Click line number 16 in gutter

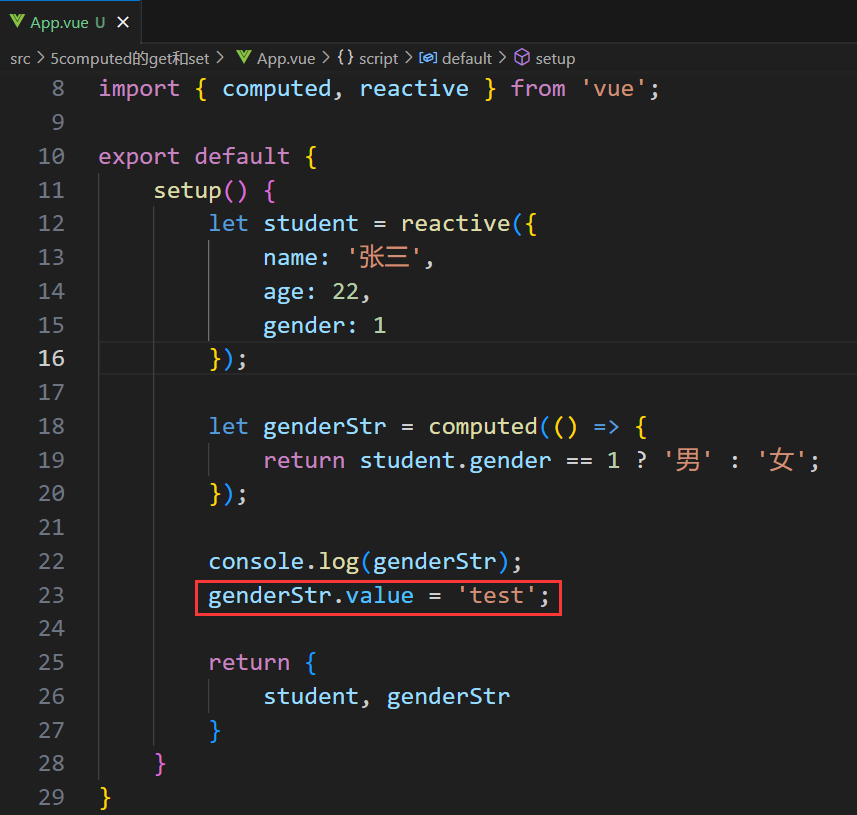tap(51, 359)
